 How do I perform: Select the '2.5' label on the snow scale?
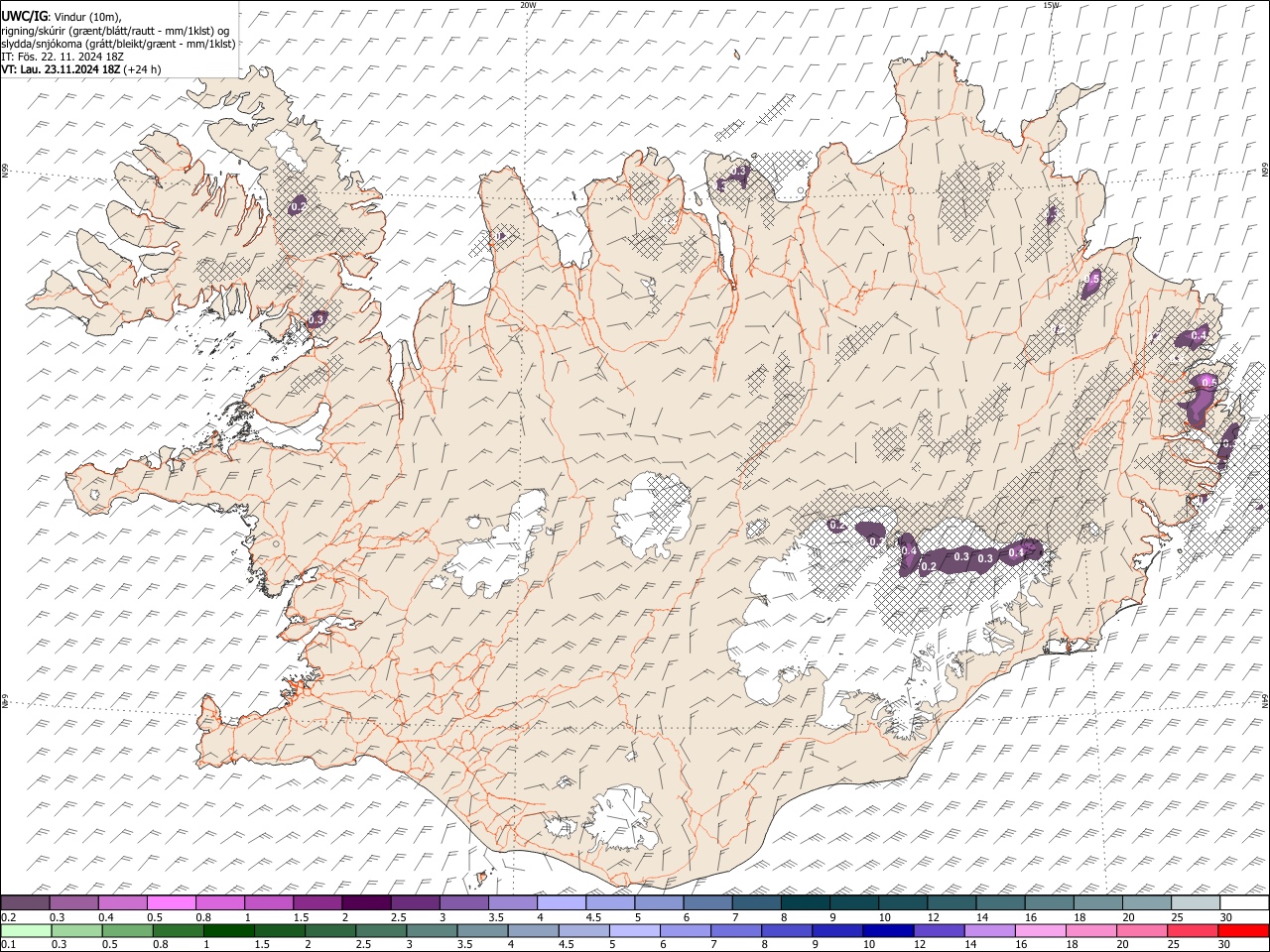pos(398,917)
